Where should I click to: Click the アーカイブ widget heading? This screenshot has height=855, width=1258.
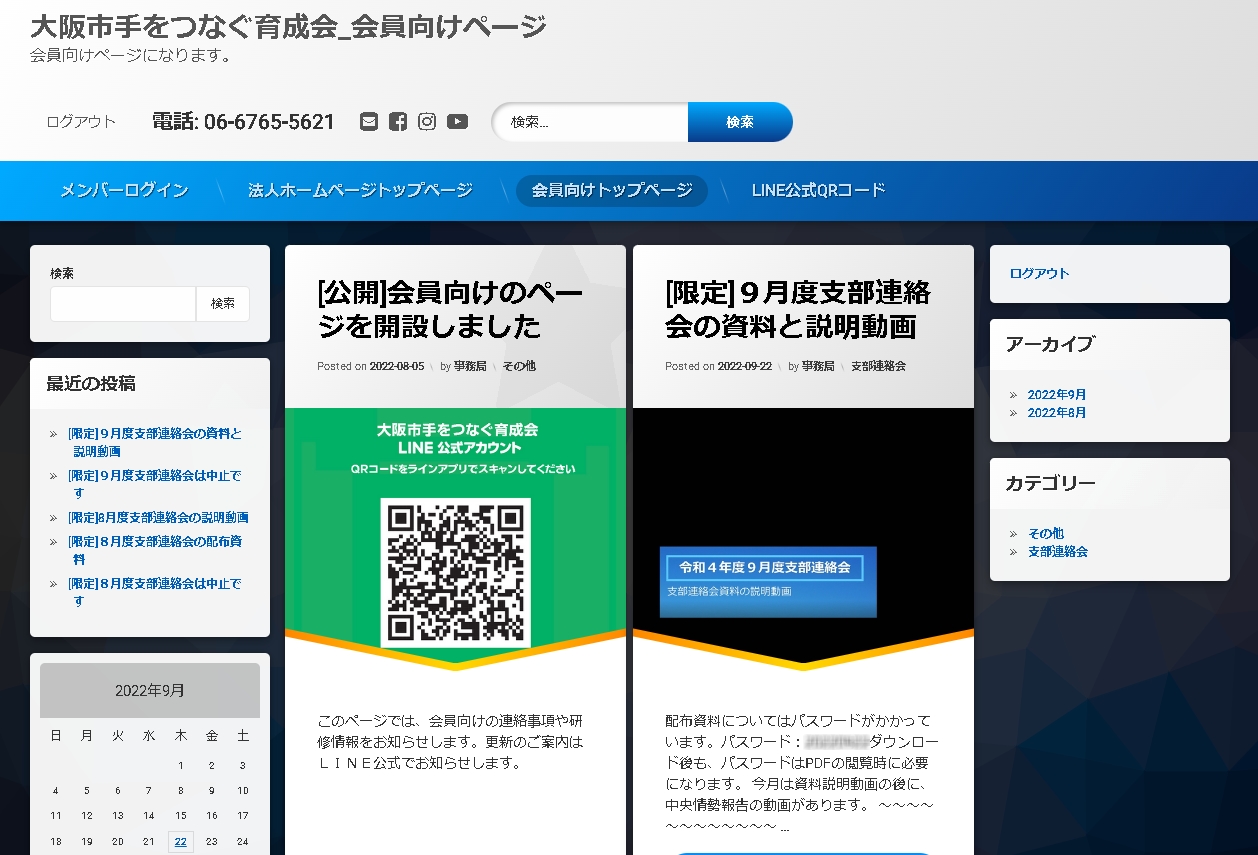tap(1050, 344)
